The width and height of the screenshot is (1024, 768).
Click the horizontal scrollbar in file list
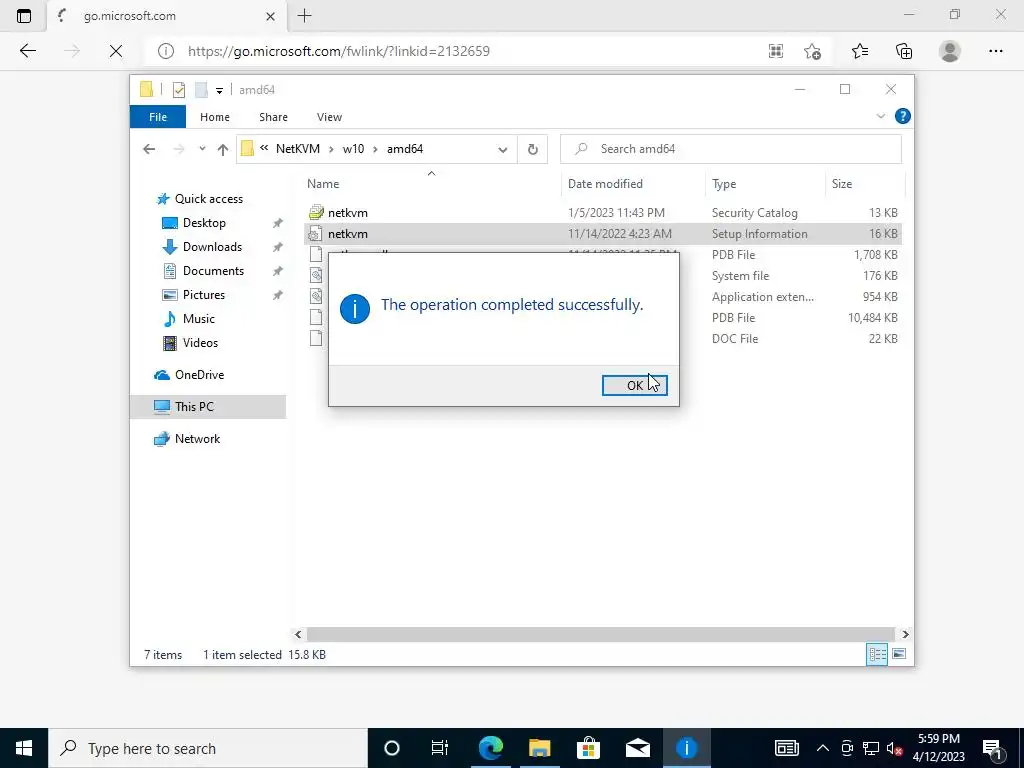click(600, 634)
